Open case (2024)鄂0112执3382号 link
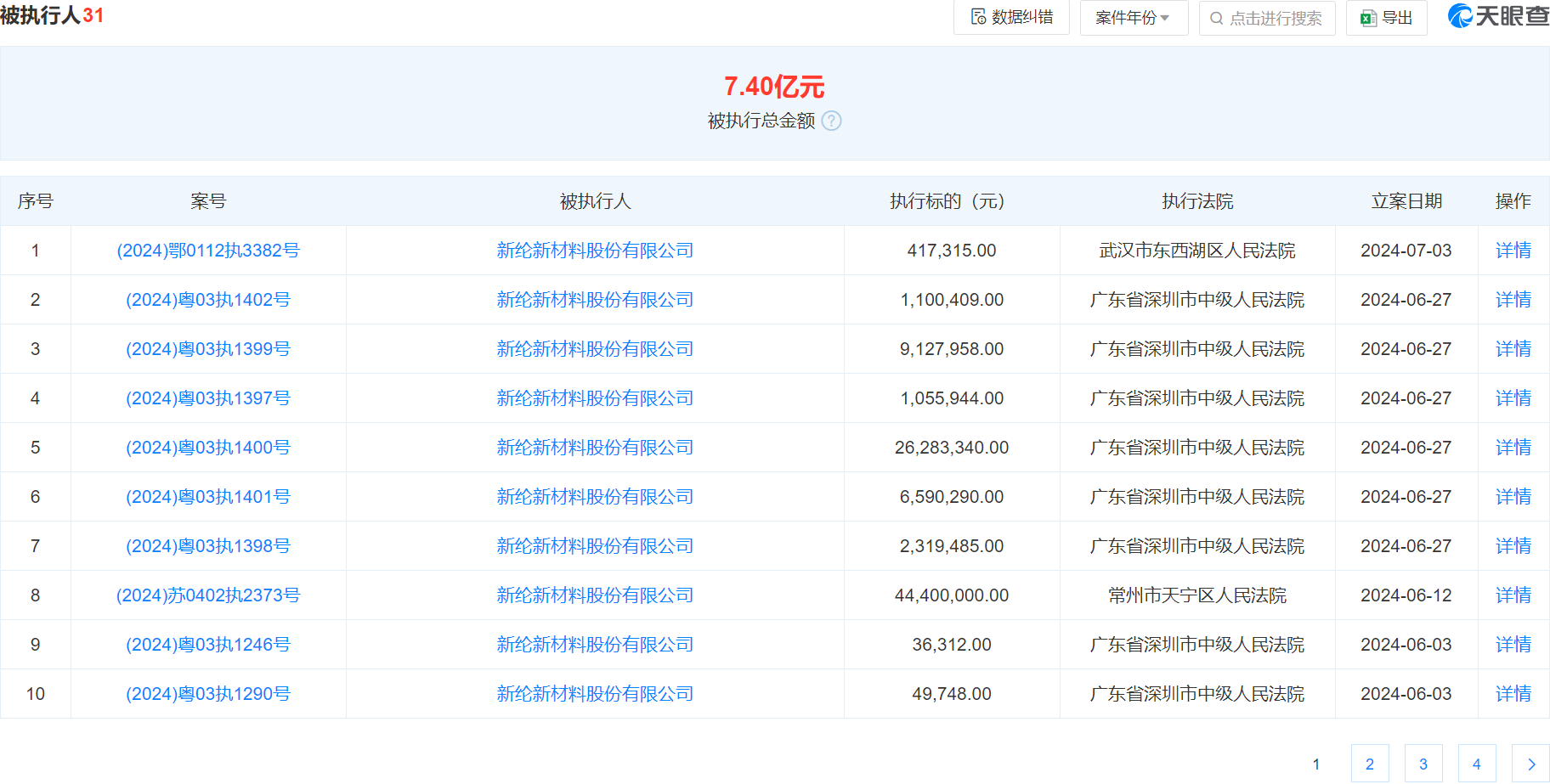This screenshot has height=784, width=1550. point(208,251)
